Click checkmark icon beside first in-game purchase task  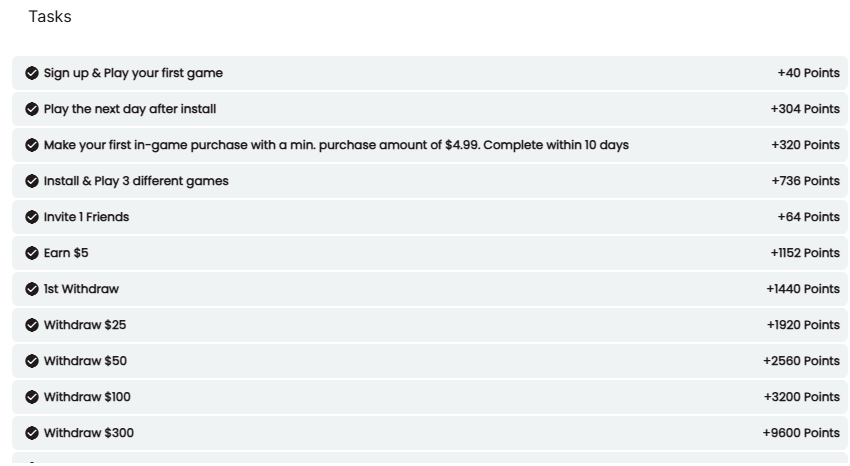pyautogui.click(x=32, y=145)
